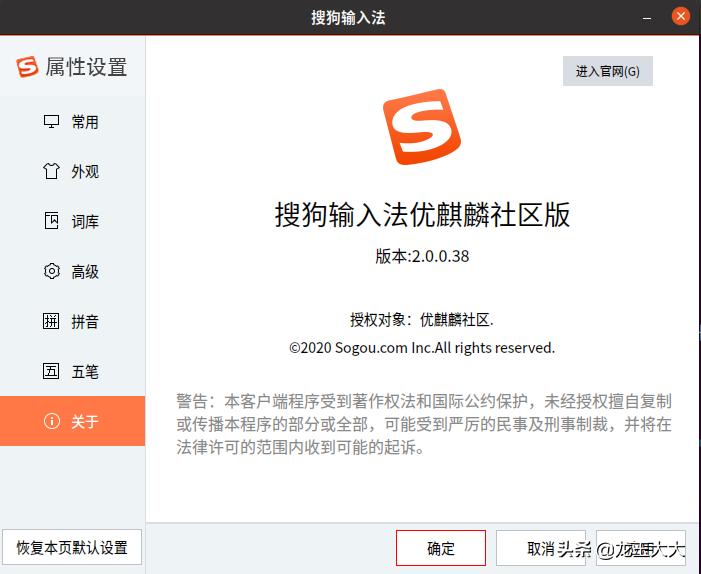Click the shirt icon beside 外观
This screenshot has width=701, height=574.
(x=51, y=171)
